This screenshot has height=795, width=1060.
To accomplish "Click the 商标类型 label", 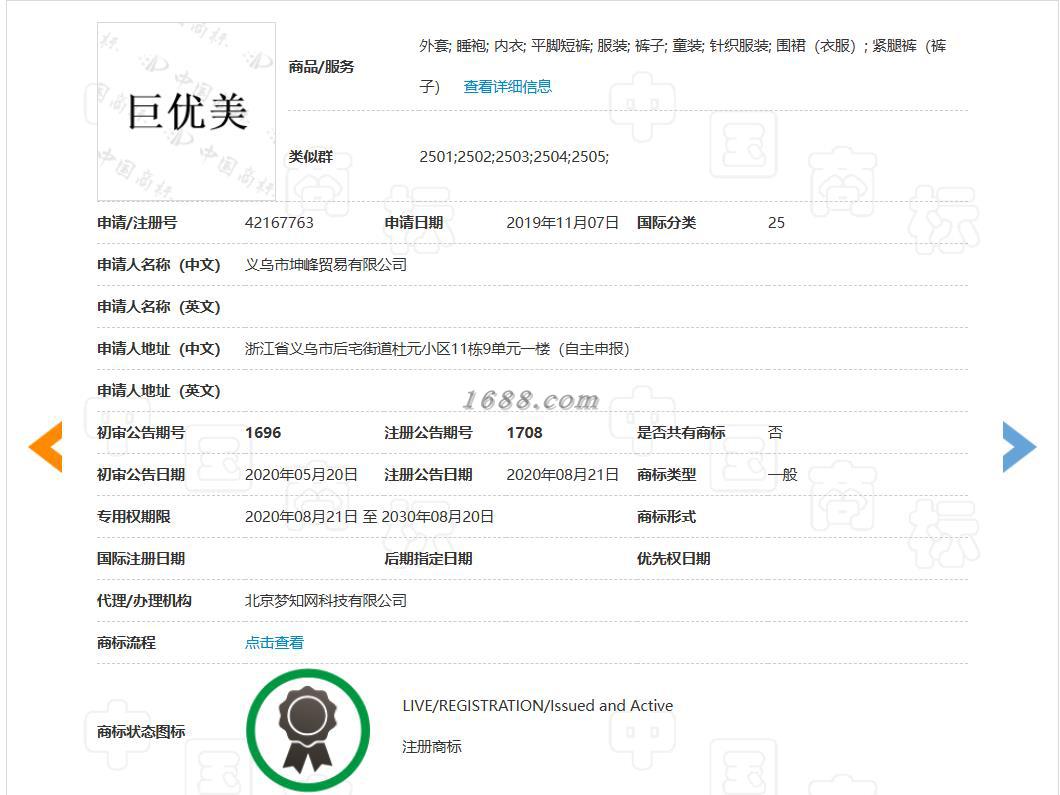I will pos(667,475).
